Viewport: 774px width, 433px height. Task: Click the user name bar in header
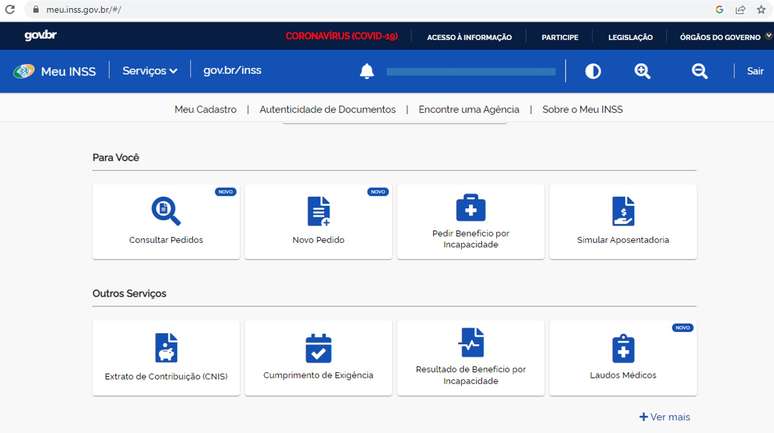click(471, 72)
